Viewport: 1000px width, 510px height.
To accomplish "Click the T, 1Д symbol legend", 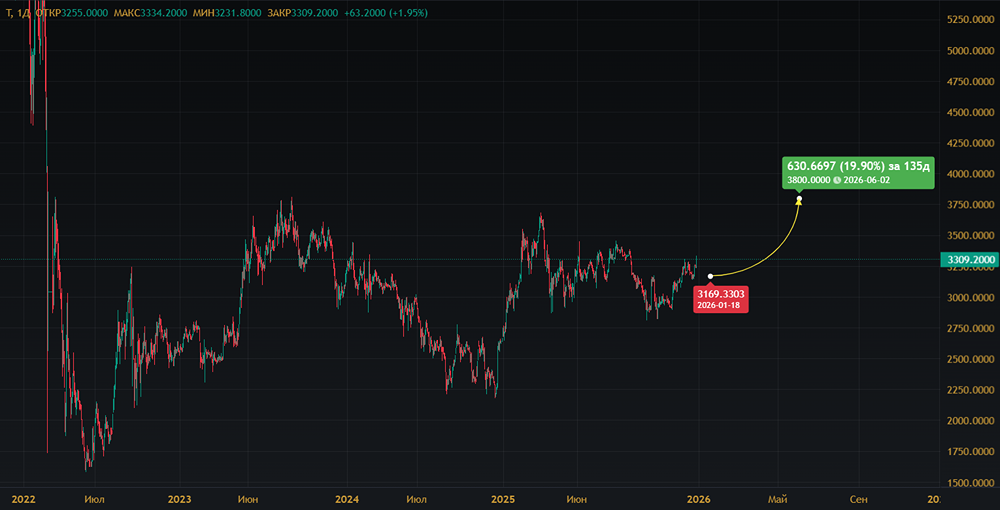I will tap(18, 13).
